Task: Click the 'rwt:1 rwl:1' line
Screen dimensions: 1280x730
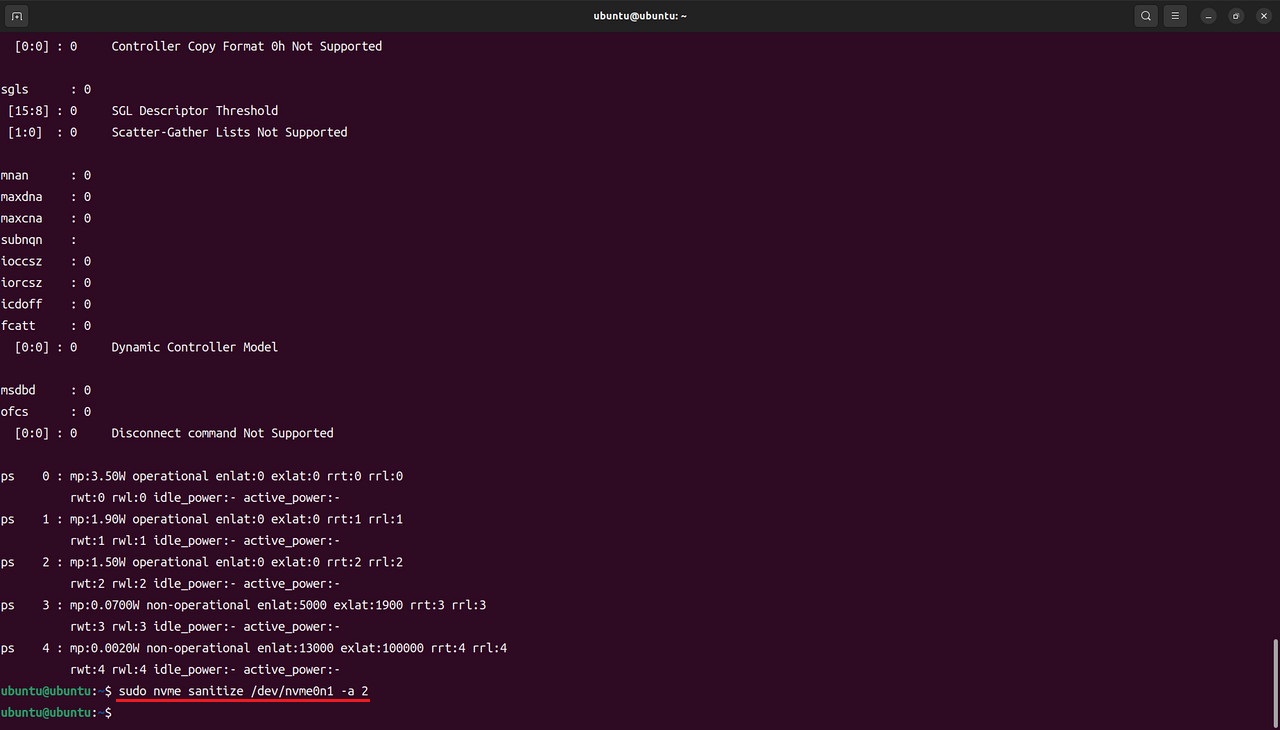Action: coord(205,541)
